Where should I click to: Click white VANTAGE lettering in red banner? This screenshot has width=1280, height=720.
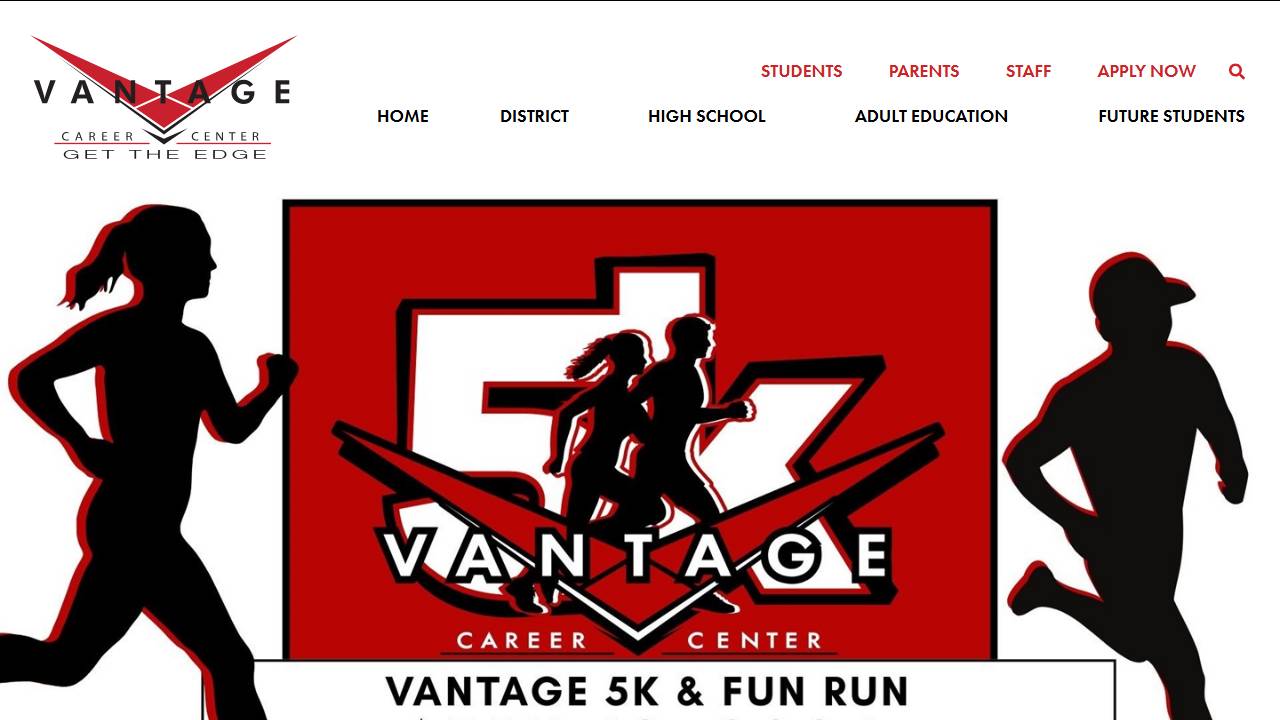(x=638, y=556)
